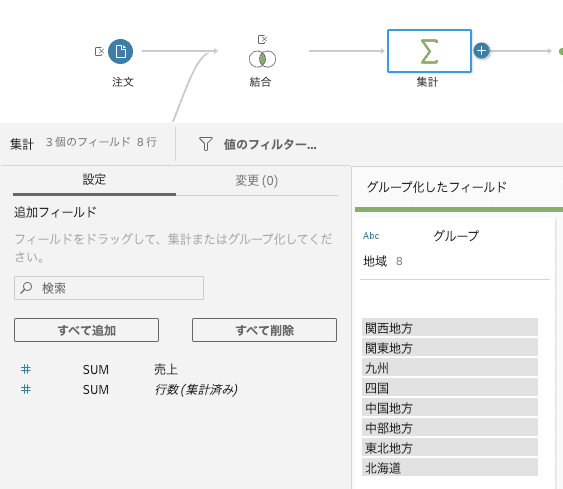Select the 四国 value
The width and height of the screenshot is (563, 489).
[450, 388]
